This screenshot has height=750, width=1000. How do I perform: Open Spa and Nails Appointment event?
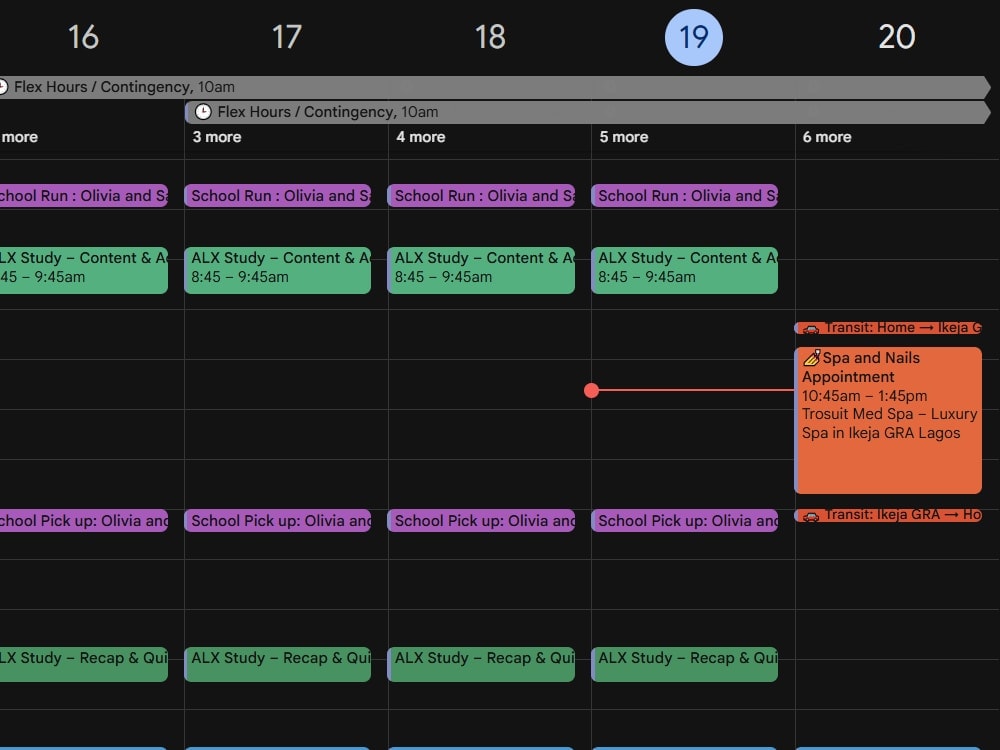[x=888, y=420]
